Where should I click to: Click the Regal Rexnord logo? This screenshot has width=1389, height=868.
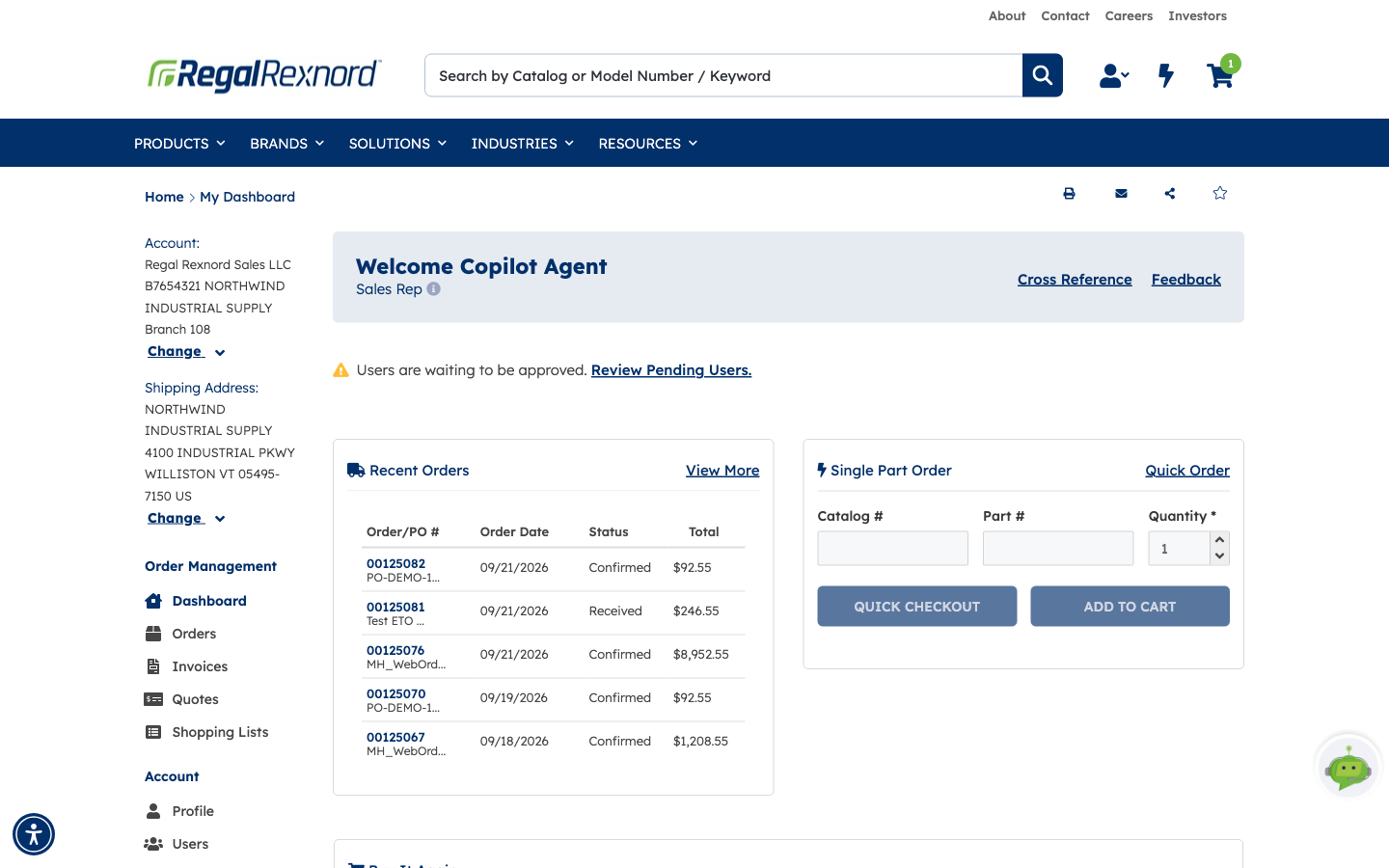click(264, 74)
